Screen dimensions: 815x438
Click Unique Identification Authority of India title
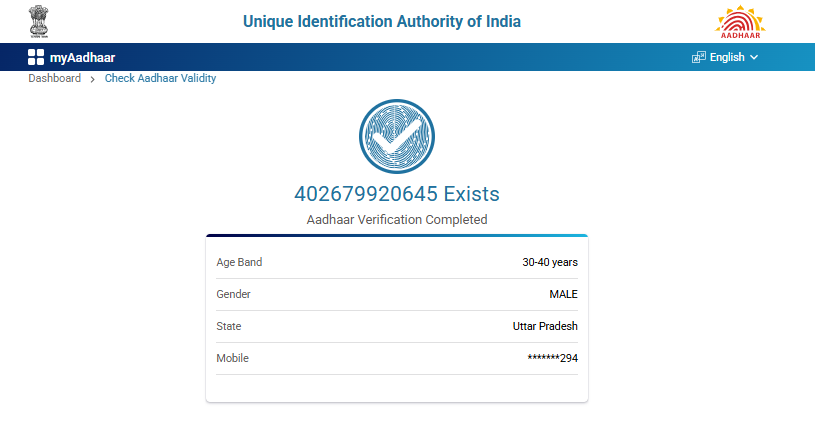(382, 22)
